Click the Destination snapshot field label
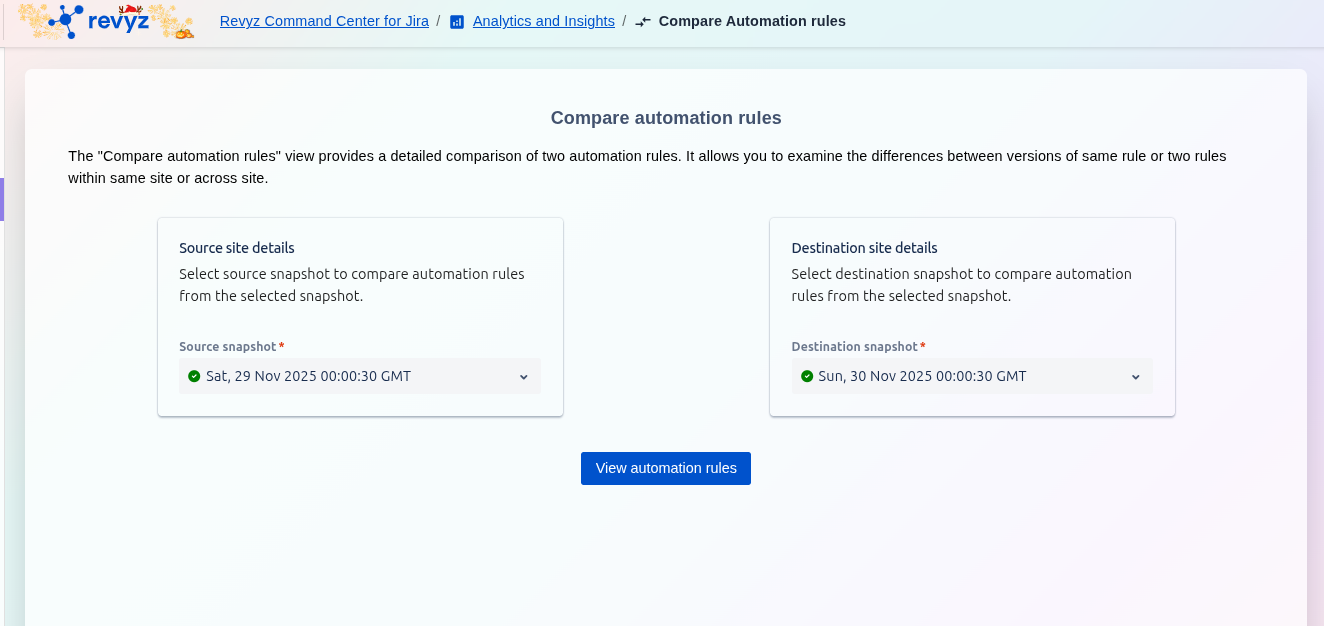Screen dimensions: 1324x626 tap(854, 347)
